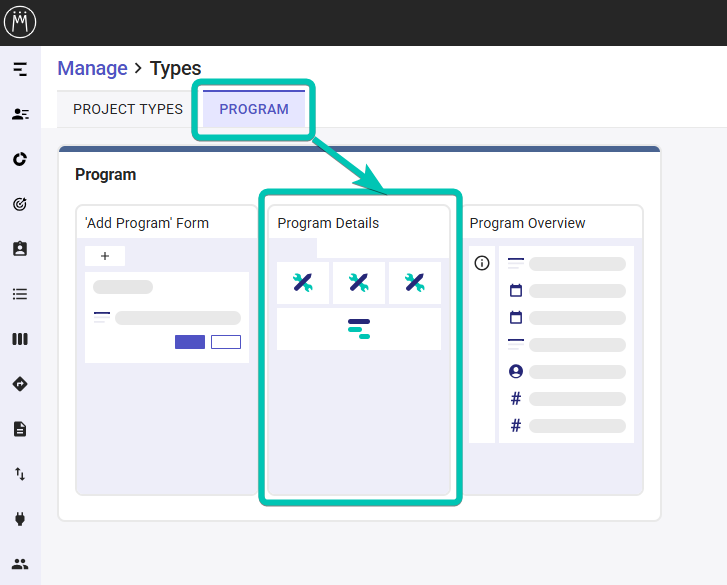Click the plus icon in Add Program form
The height and width of the screenshot is (585, 727).
coord(105,256)
